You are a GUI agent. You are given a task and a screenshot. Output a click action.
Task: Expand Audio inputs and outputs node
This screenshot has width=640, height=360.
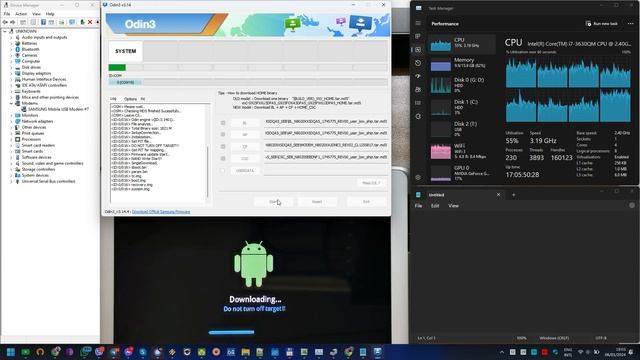click(x=11, y=37)
